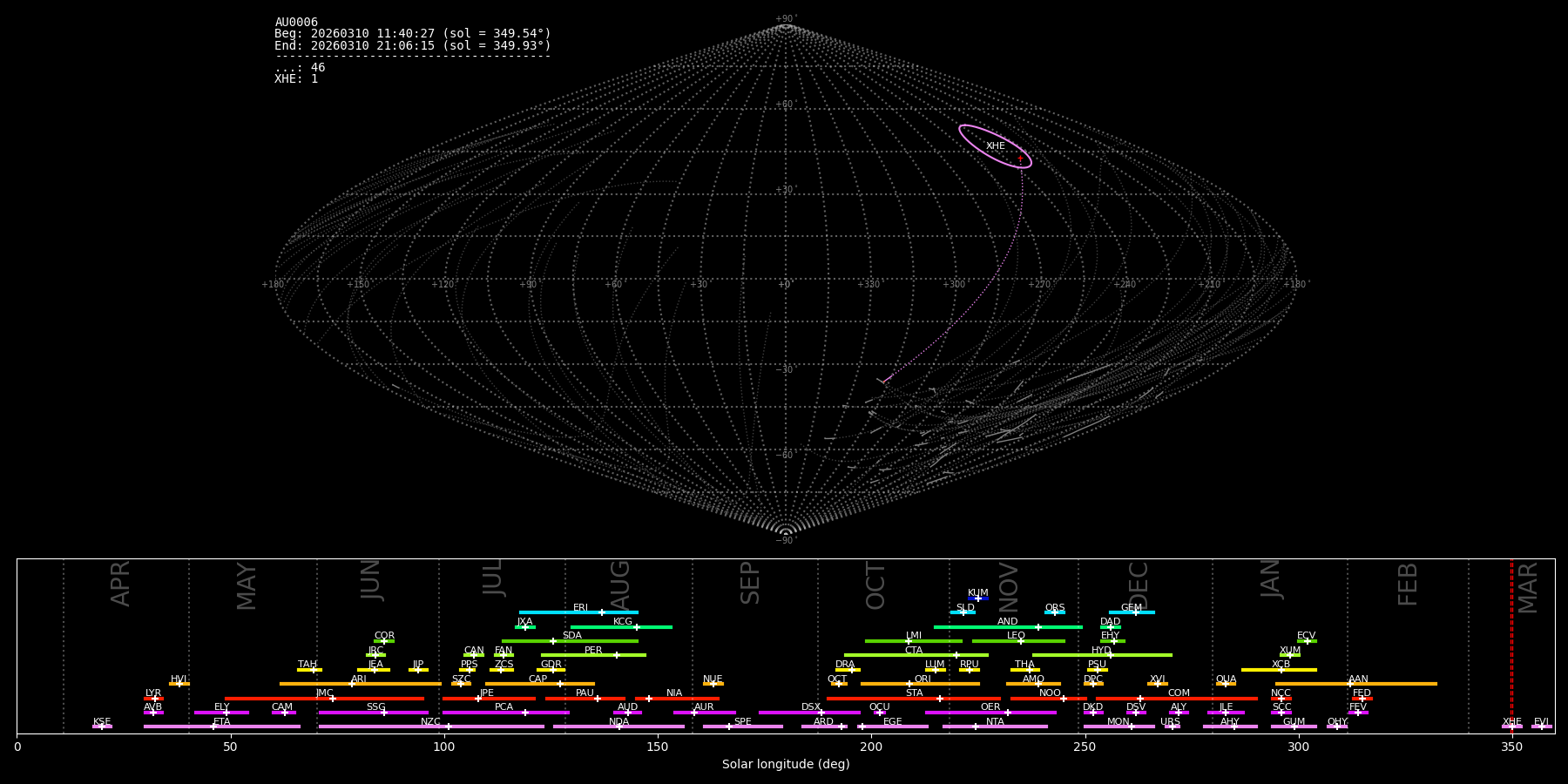This screenshot has width=1568, height=784.
Task: Select the URS shower marker
Action: pyautogui.click(x=1172, y=727)
